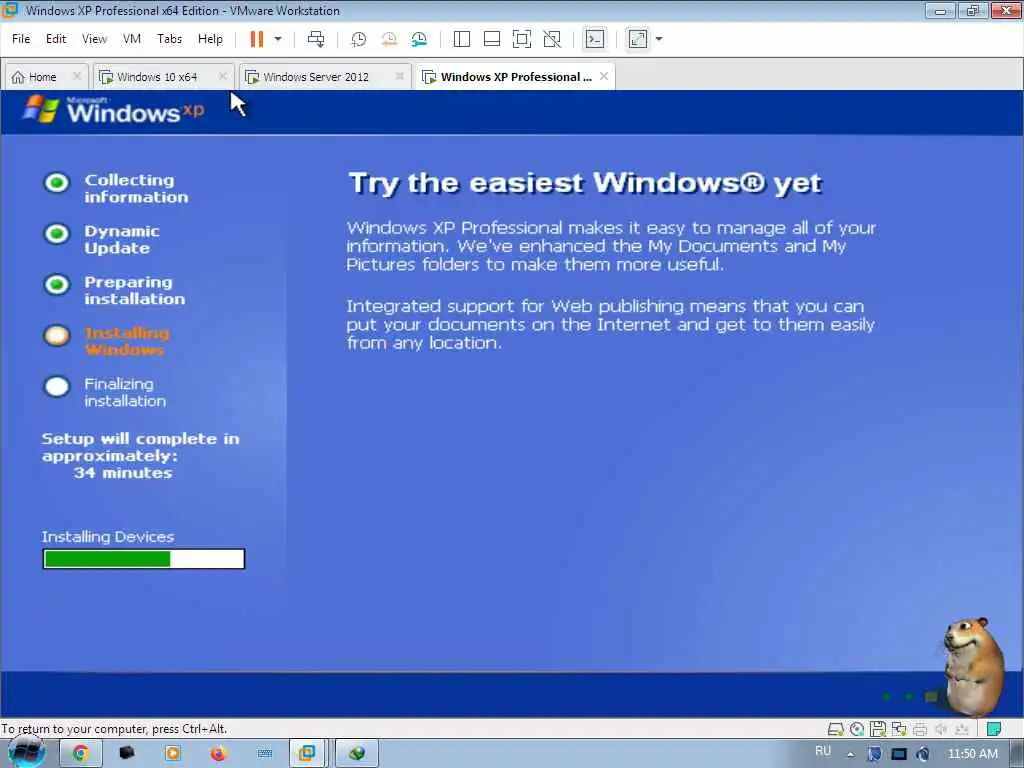The width and height of the screenshot is (1024, 768).
Task: Click the Finalizing installation step indicator
Action: click(x=57, y=387)
